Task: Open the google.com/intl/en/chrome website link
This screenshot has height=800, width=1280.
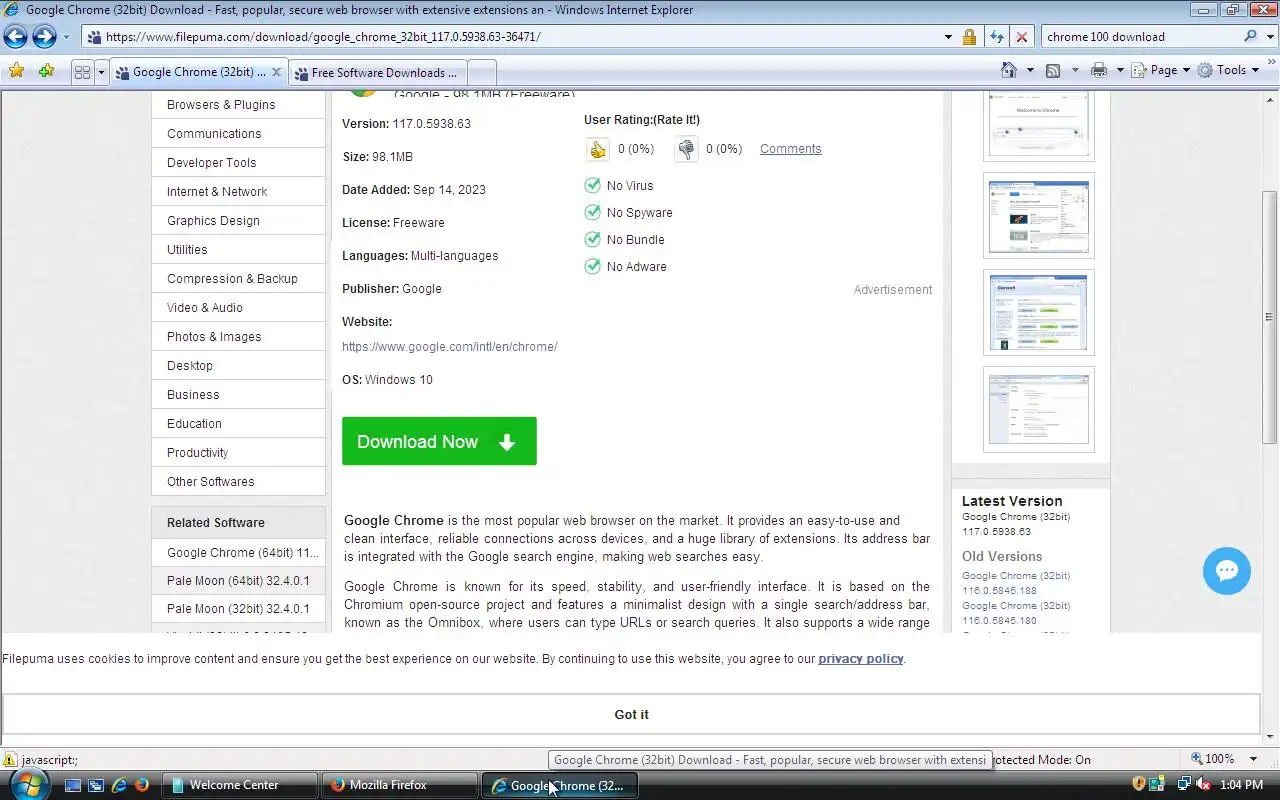Action: point(449,346)
